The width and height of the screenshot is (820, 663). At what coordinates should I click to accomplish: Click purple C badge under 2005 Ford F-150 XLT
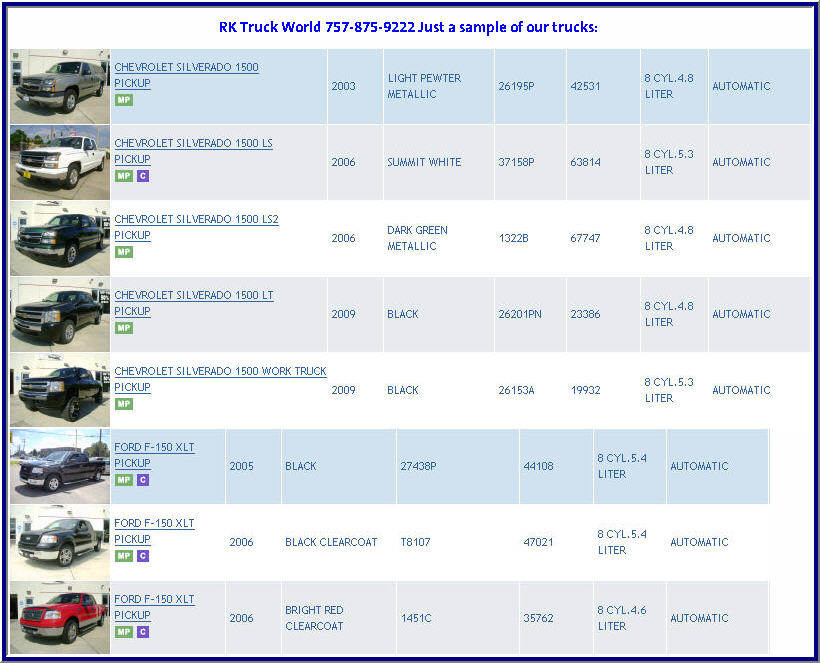click(143, 479)
